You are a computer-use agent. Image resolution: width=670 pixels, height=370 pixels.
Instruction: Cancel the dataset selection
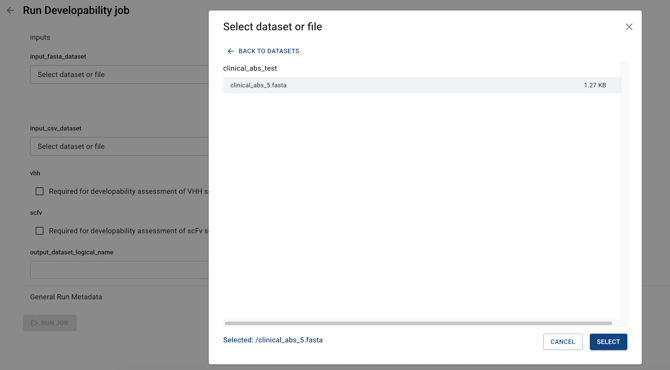[x=562, y=342]
